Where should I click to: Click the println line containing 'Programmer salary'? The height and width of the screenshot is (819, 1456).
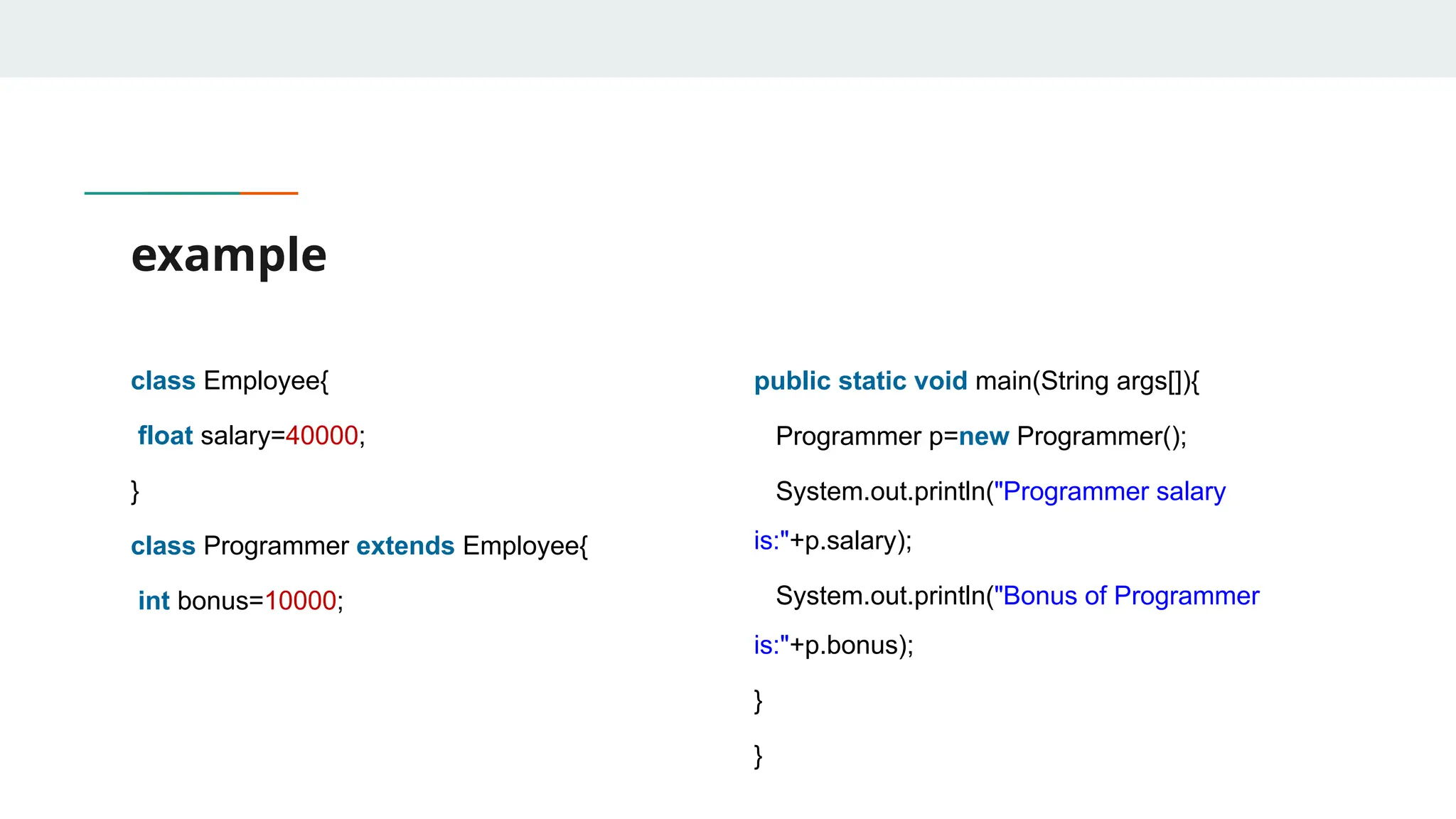click(x=1001, y=491)
